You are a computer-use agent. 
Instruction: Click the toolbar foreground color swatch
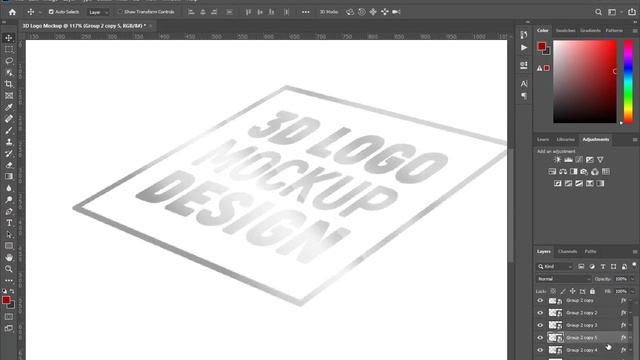(x=6, y=300)
